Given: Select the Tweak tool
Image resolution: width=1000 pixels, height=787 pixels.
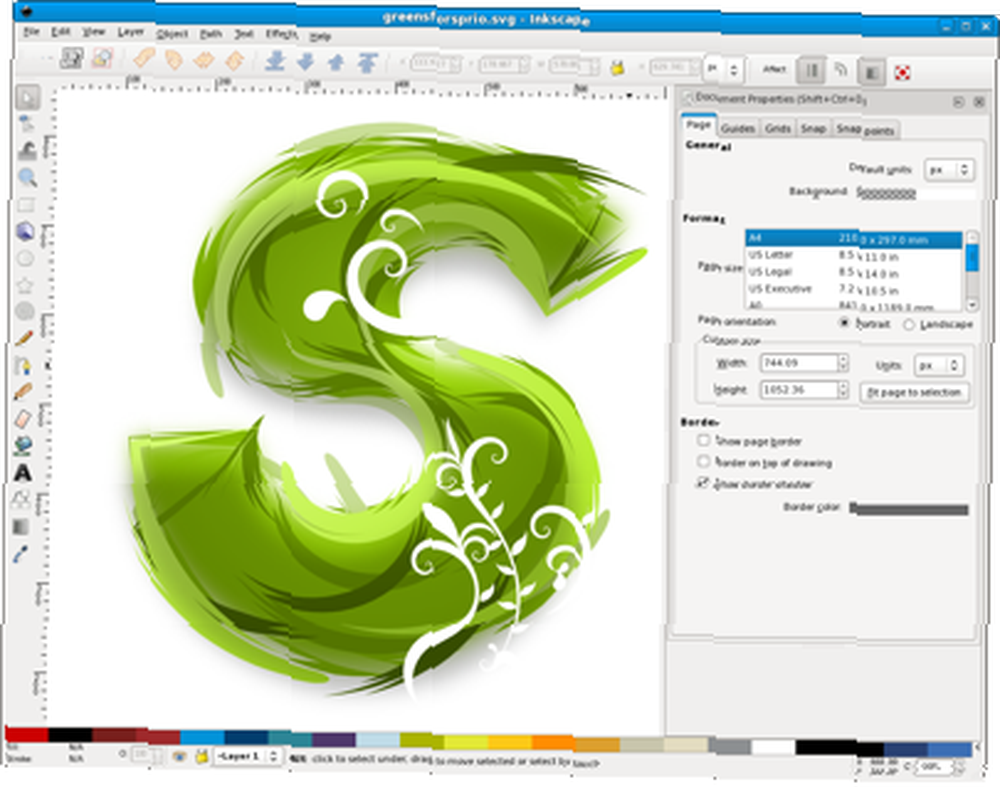Looking at the screenshot, I should point(27,151).
